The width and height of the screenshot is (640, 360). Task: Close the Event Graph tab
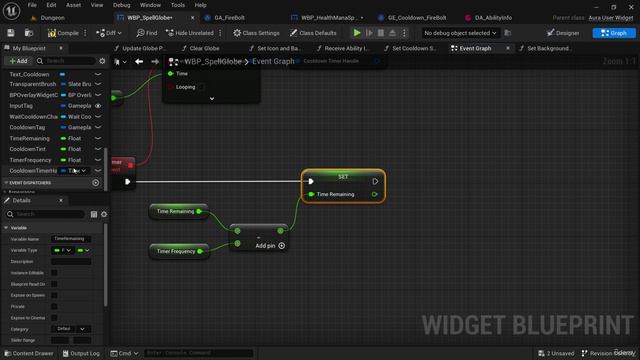point(508,48)
